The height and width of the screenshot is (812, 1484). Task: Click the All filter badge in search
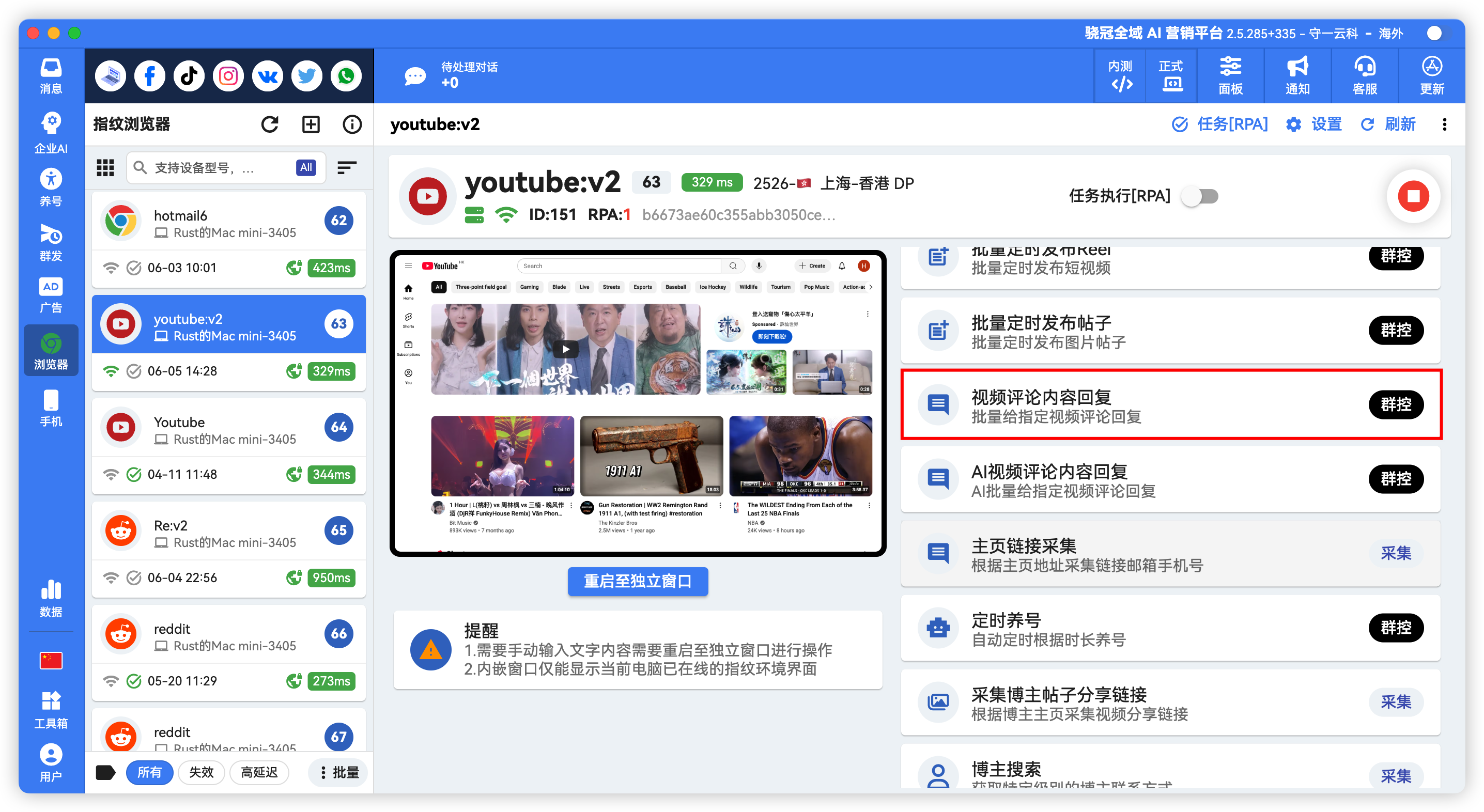306,167
